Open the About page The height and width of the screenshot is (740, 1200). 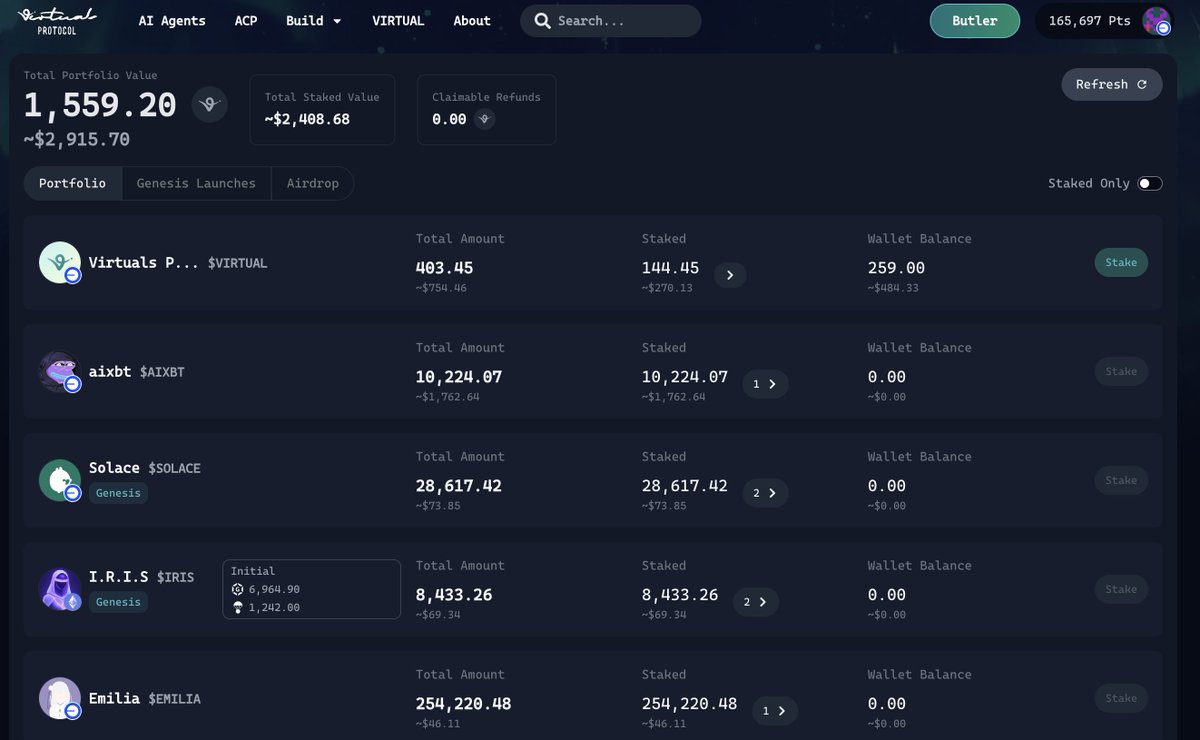pos(472,20)
